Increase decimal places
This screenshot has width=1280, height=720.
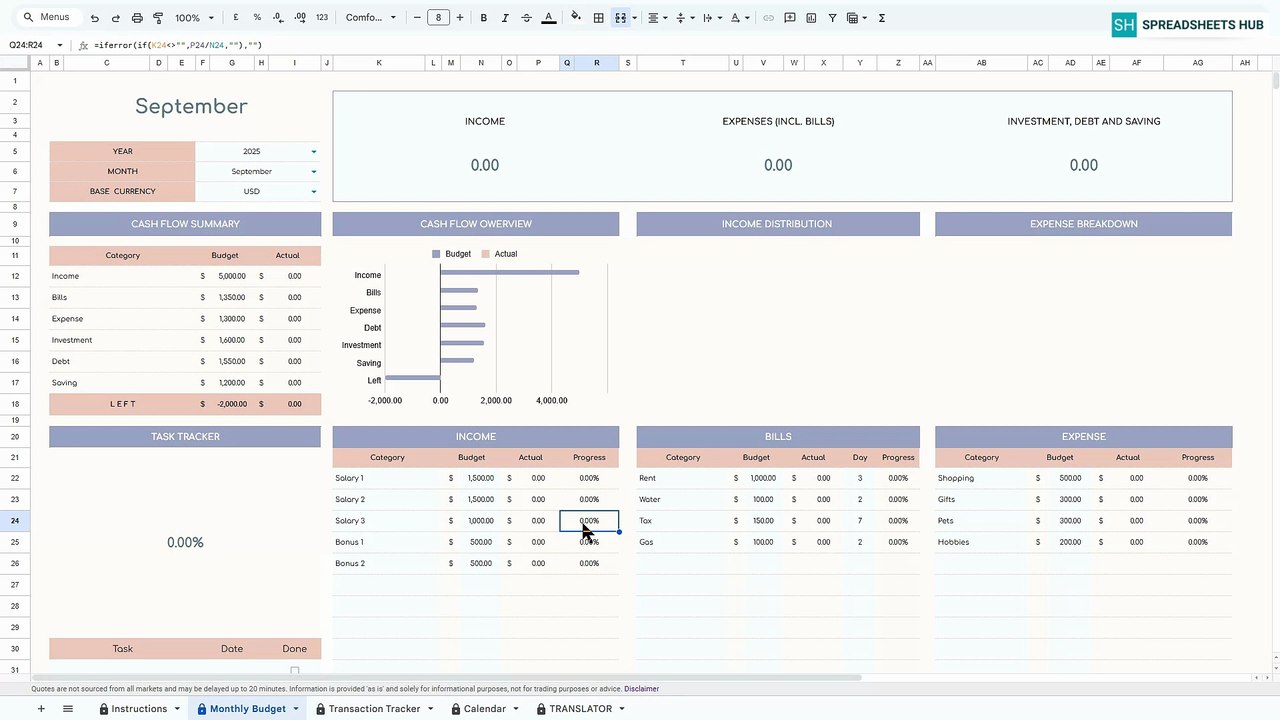pos(298,18)
